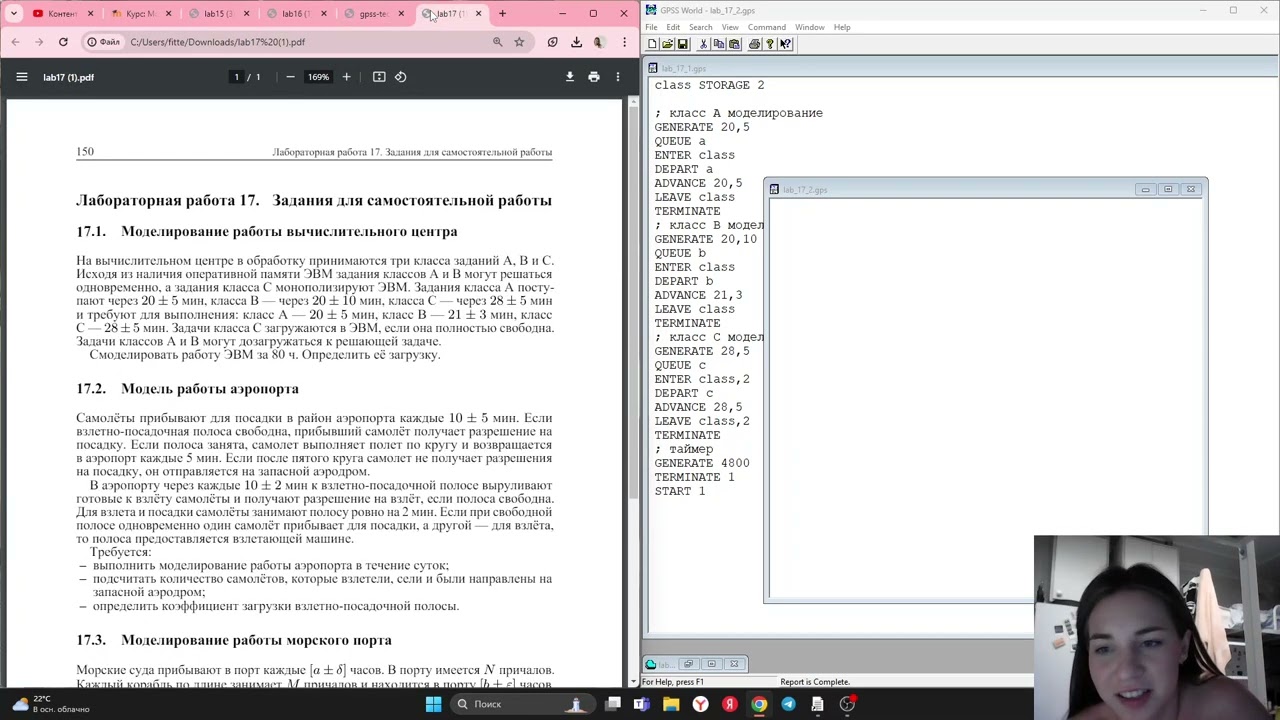Reload the page in Chrome
1280x720 pixels.
click(63, 42)
